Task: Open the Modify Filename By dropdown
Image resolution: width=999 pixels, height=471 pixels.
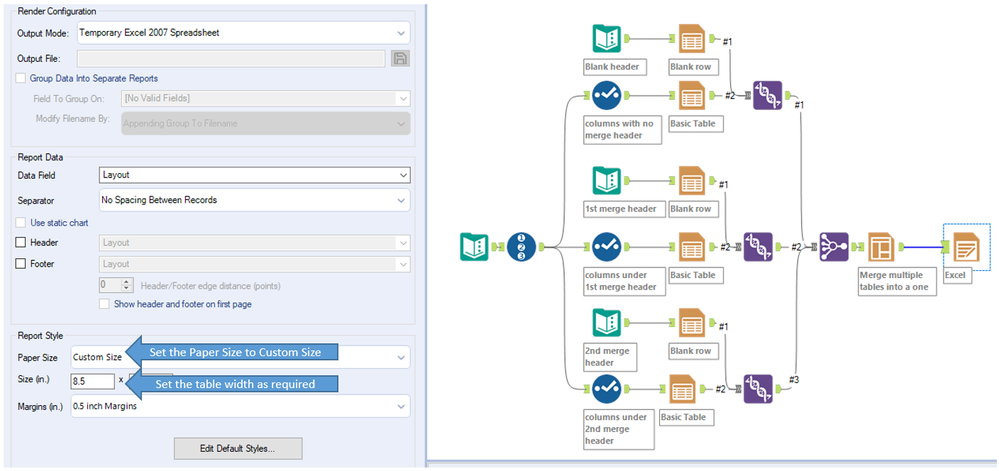Action: tap(265, 123)
